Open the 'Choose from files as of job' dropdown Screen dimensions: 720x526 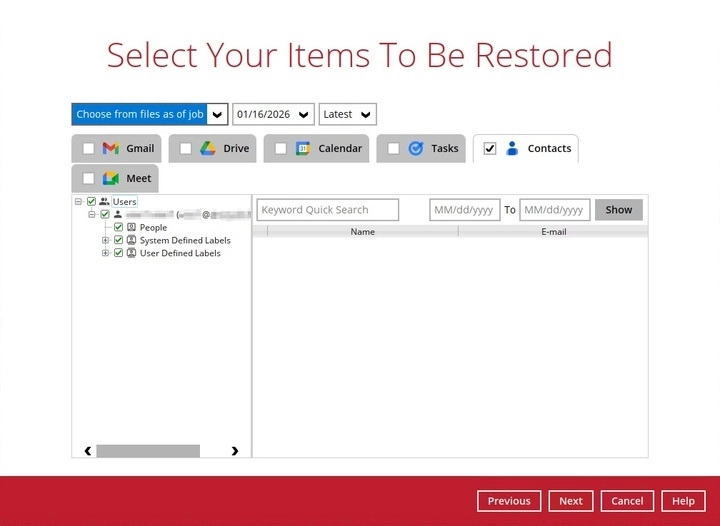[217, 114]
